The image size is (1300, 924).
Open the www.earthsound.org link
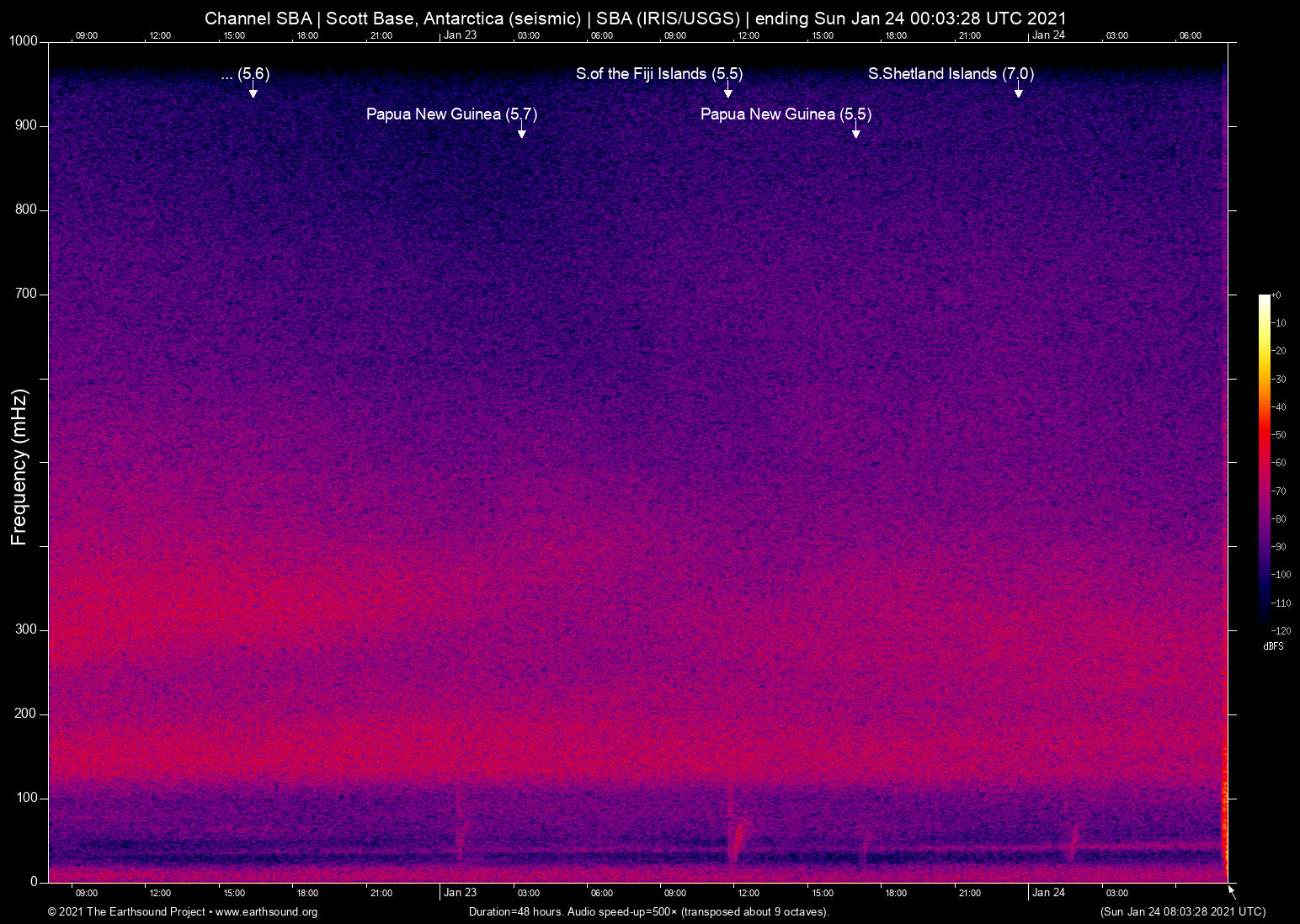click(x=267, y=912)
